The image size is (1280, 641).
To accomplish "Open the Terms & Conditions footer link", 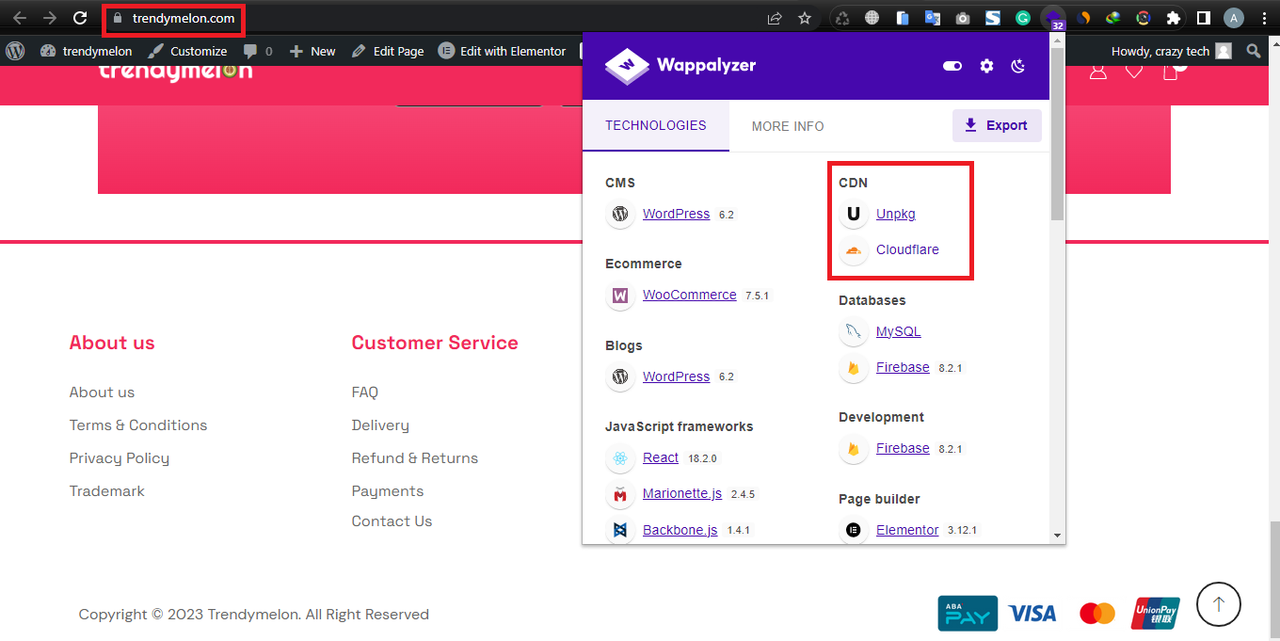I will pos(138,426).
